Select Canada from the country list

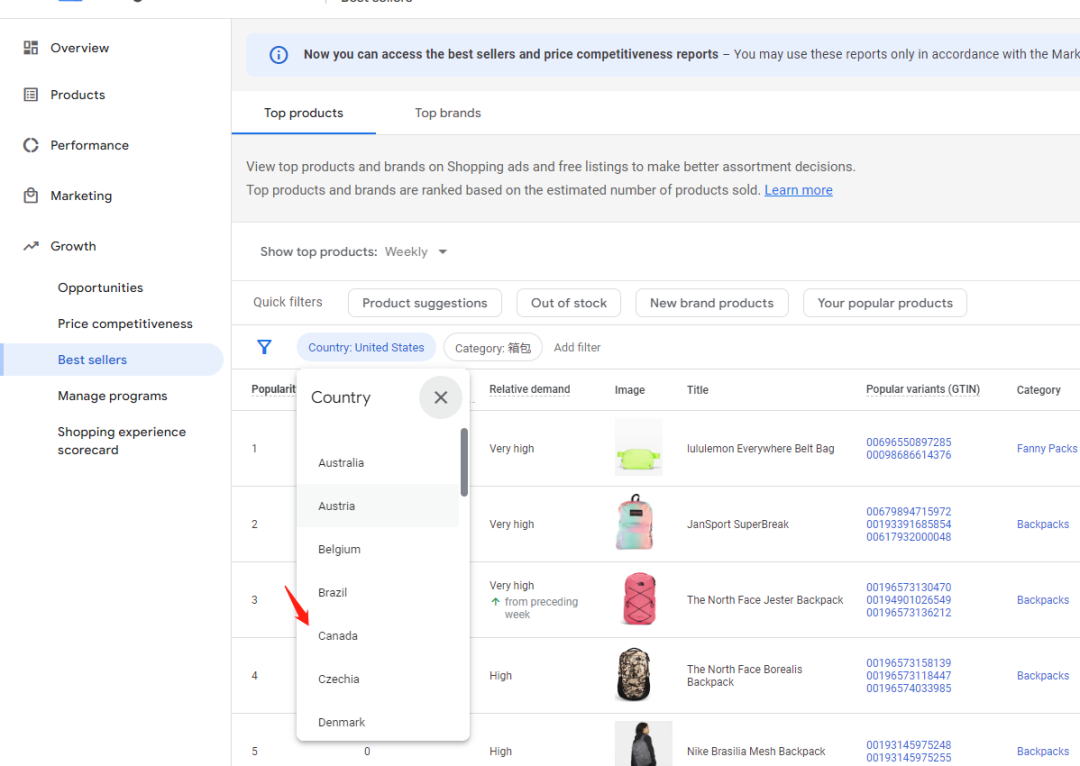tap(338, 636)
